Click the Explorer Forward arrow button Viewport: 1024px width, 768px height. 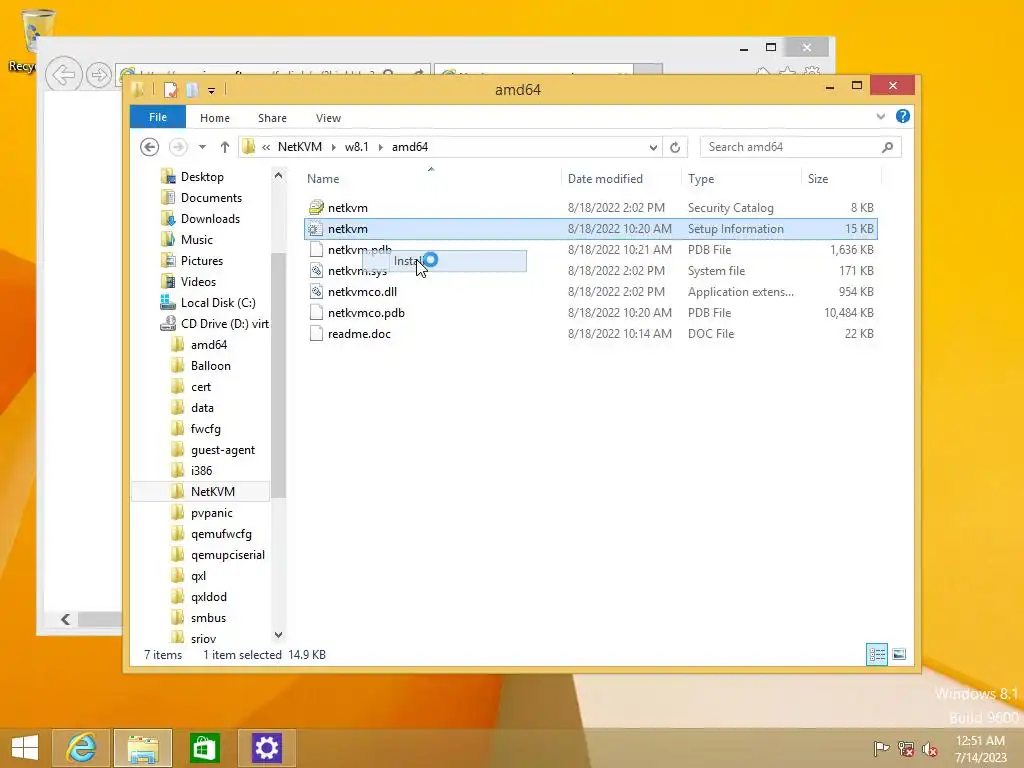click(178, 147)
